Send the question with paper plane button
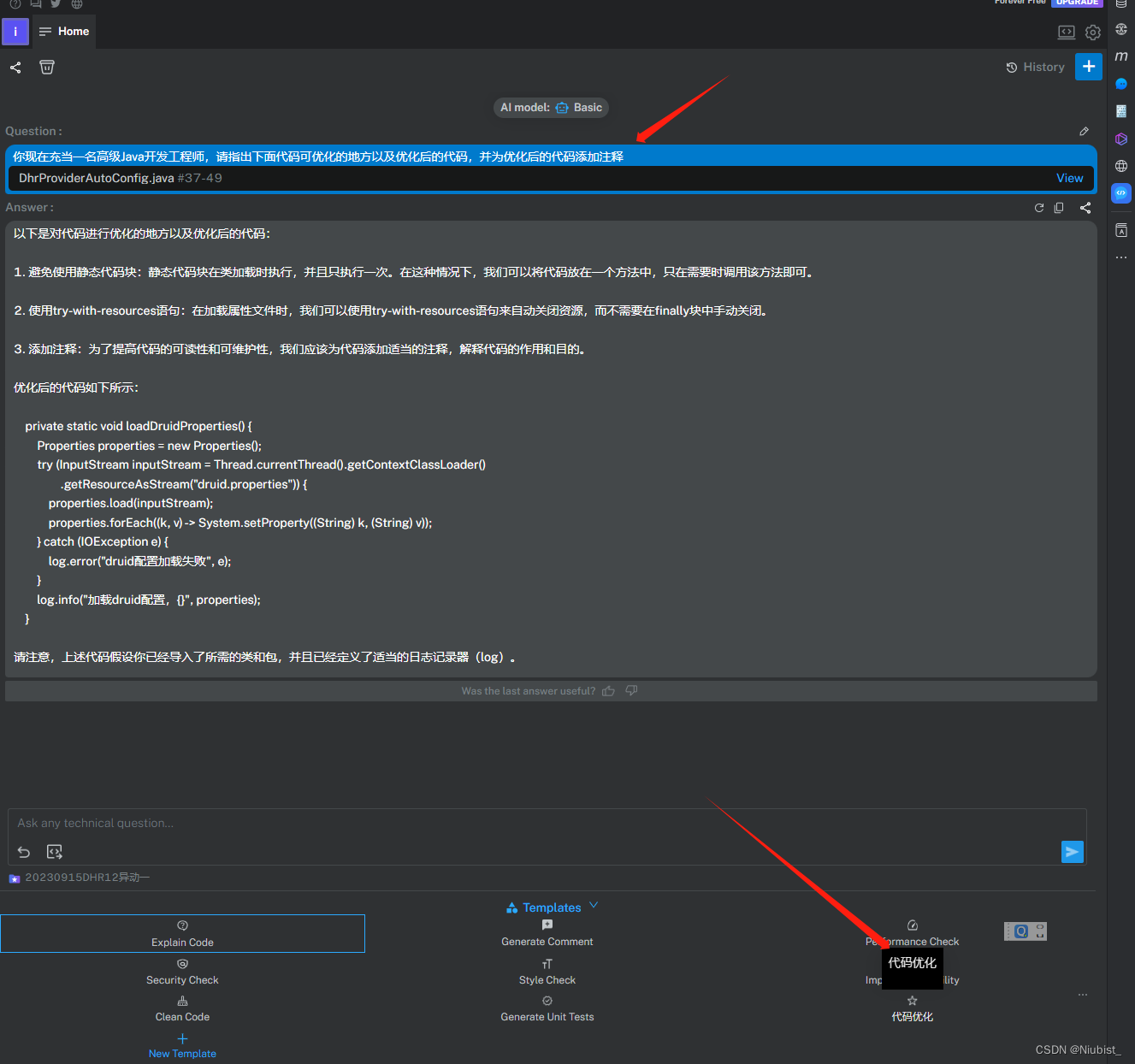Image resolution: width=1135 pixels, height=1064 pixels. click(1072, 852)
